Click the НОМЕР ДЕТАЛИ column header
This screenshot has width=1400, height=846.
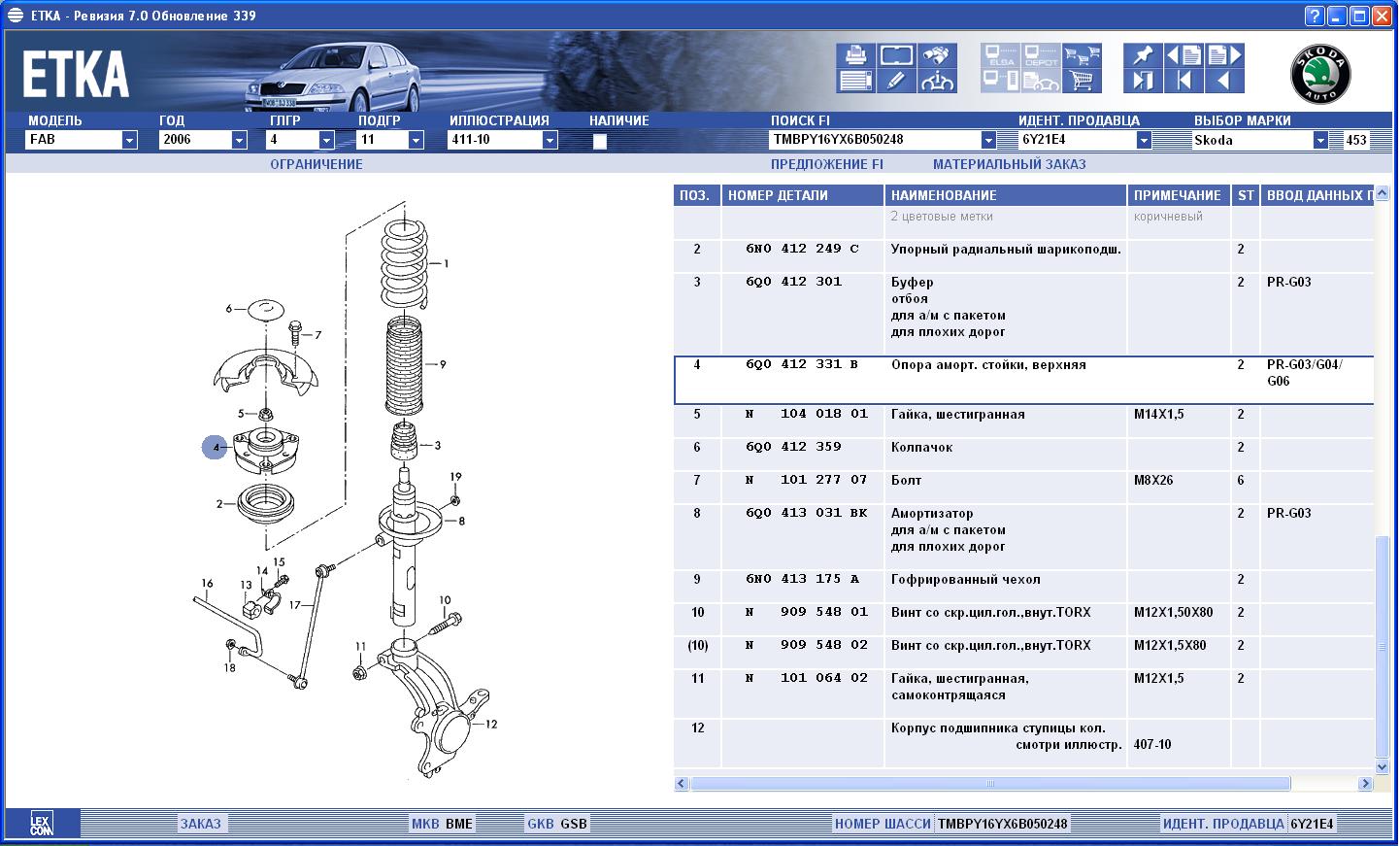[x=803, y=195]
